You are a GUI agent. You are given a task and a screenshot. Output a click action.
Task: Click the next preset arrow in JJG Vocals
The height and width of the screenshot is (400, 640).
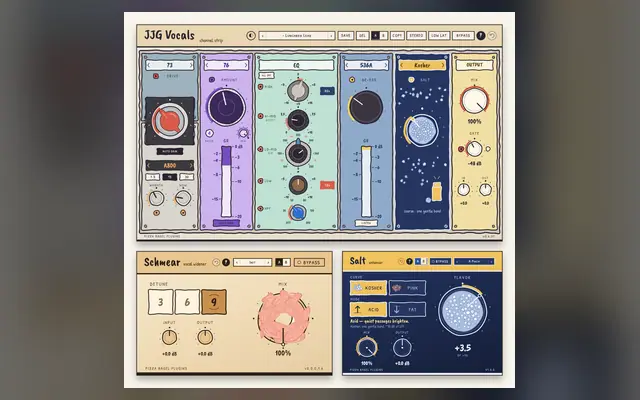(331, 36)
